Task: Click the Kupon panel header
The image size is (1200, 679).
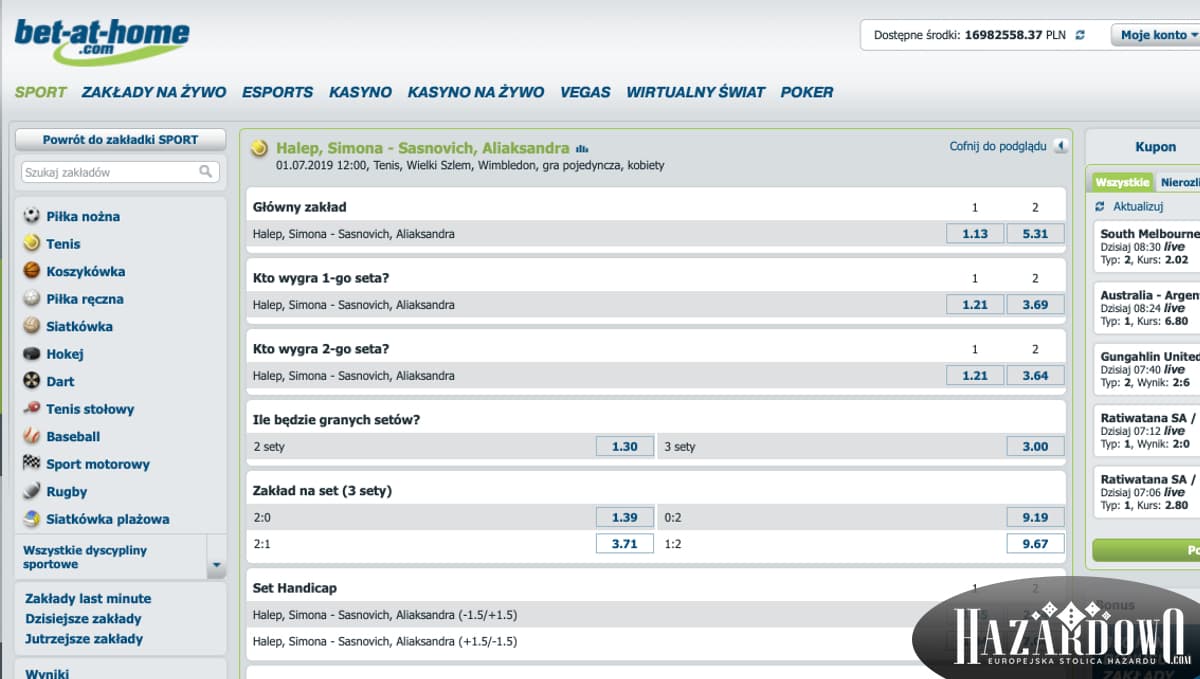Action: (x=1155, y=146)
